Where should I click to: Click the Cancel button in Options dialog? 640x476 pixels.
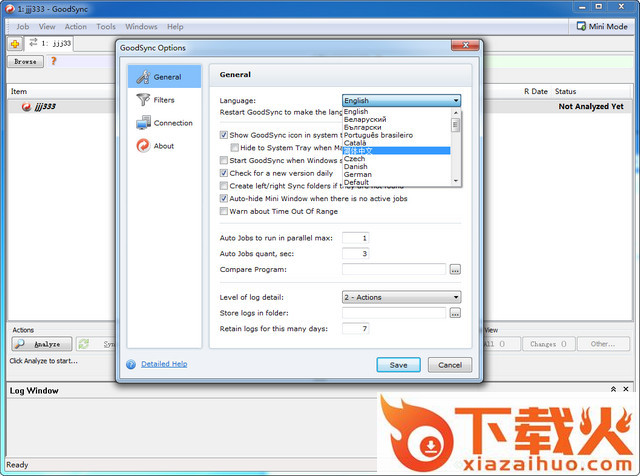[450, 365]
